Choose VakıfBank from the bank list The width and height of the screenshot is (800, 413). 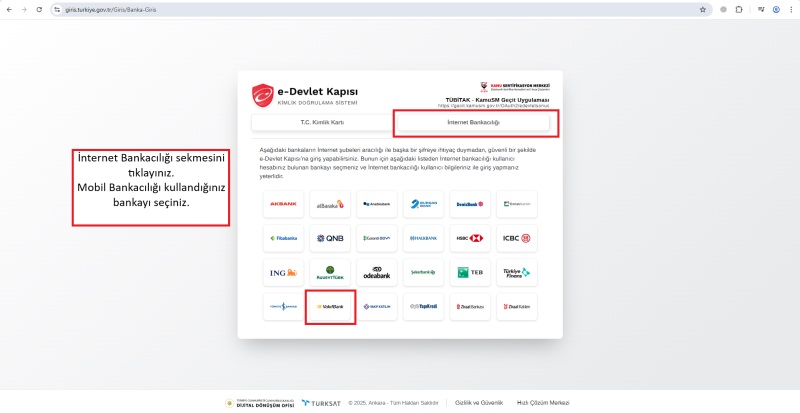[330, 306]
